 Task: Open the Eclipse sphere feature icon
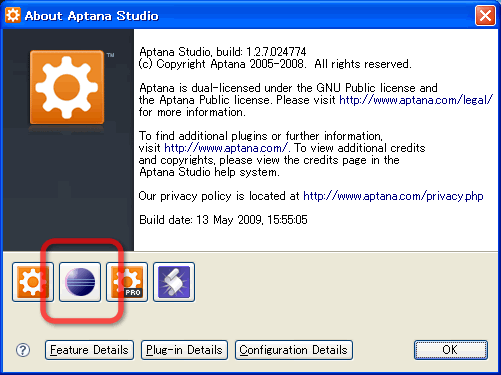click(80, 282)
